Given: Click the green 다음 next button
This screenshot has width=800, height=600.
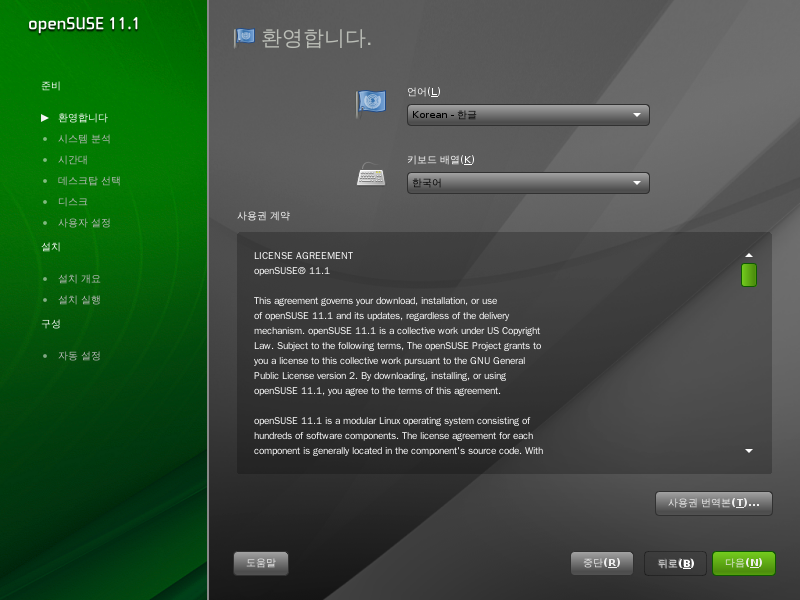Looking at the screenshot, I should (743, 563).
